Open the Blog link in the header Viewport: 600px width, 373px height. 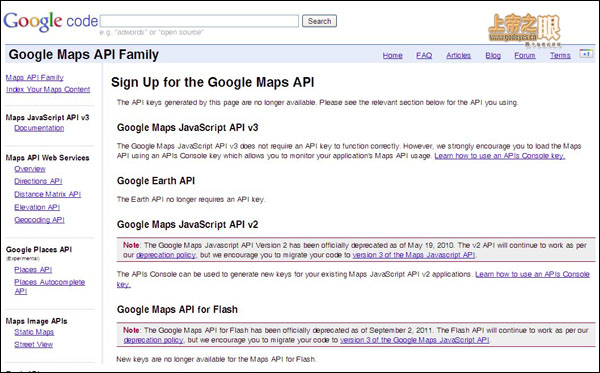pos(493,55)
